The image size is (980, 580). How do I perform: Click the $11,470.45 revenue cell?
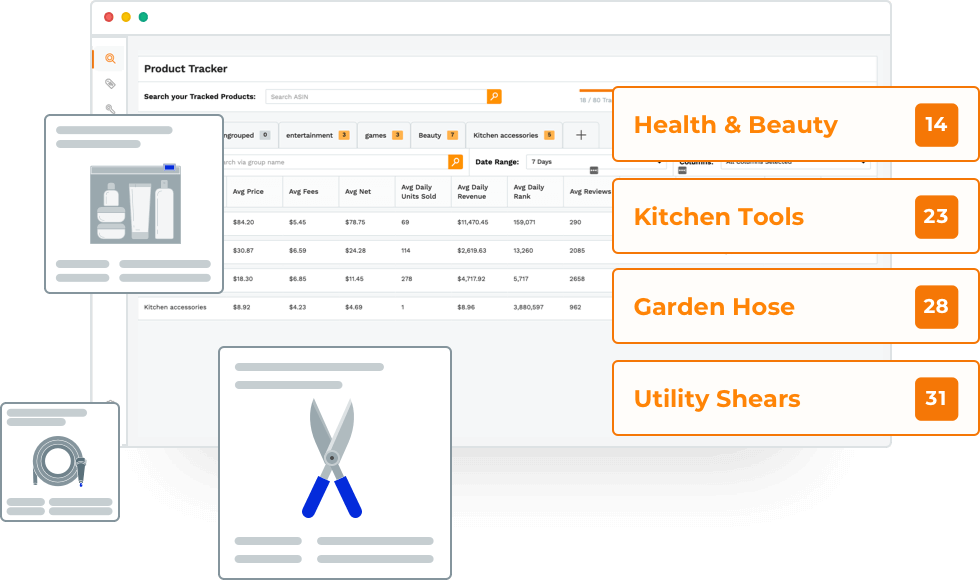click(472, 222)
